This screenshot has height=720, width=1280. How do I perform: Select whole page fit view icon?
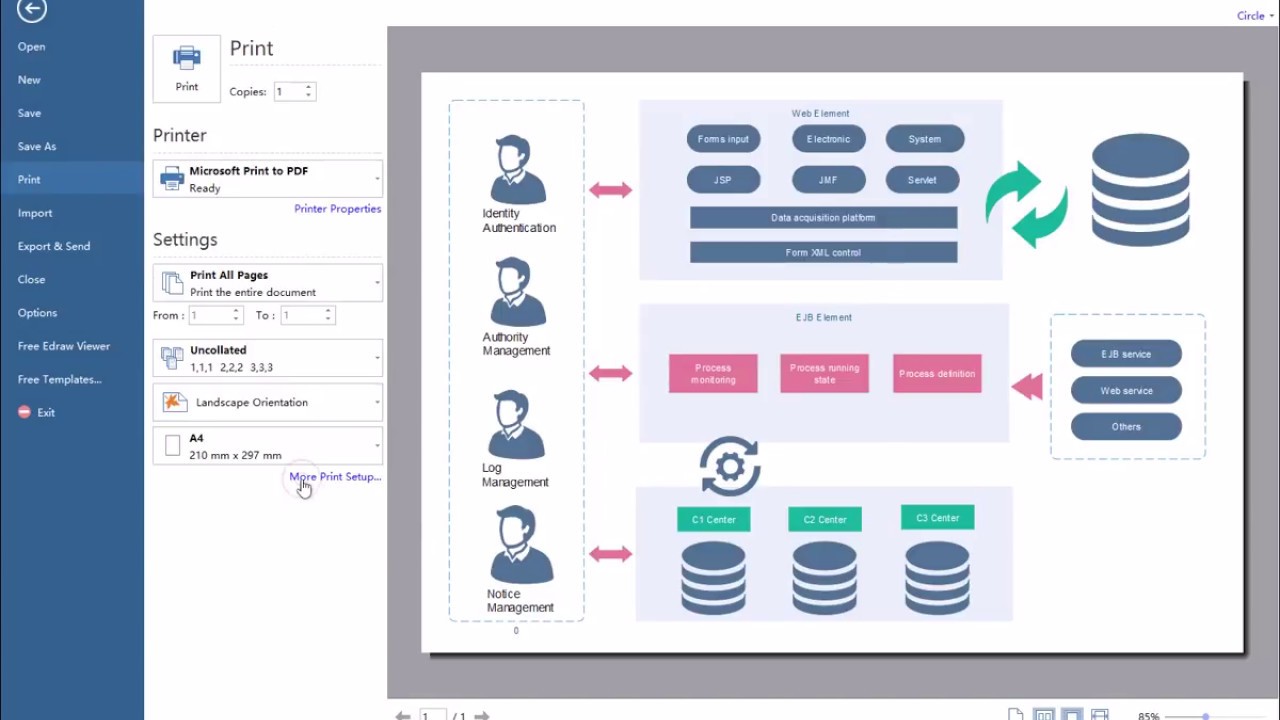(1071, 715)
